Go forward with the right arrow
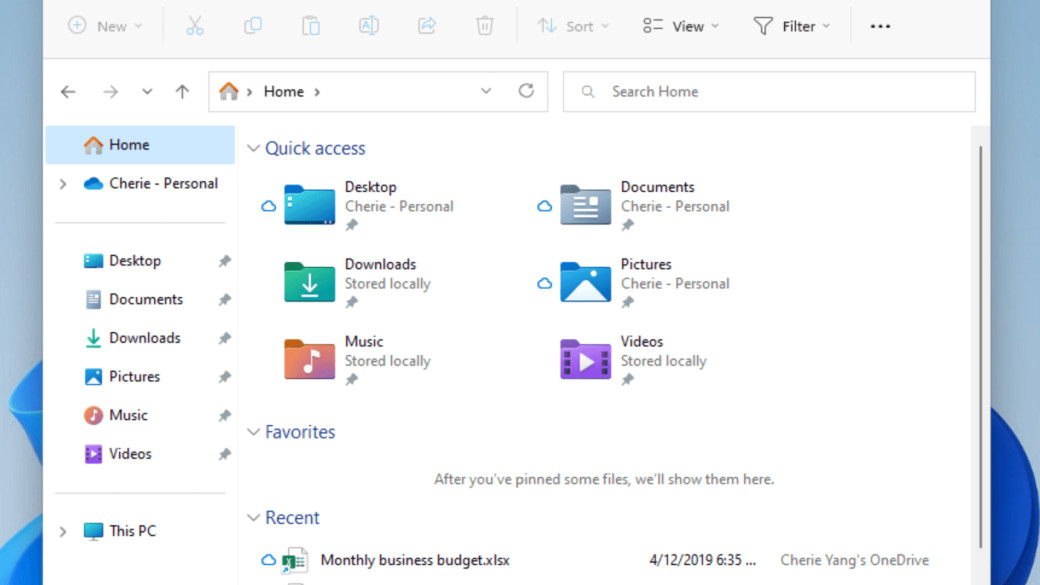The image size is (1040, 585). coord(110,92)
